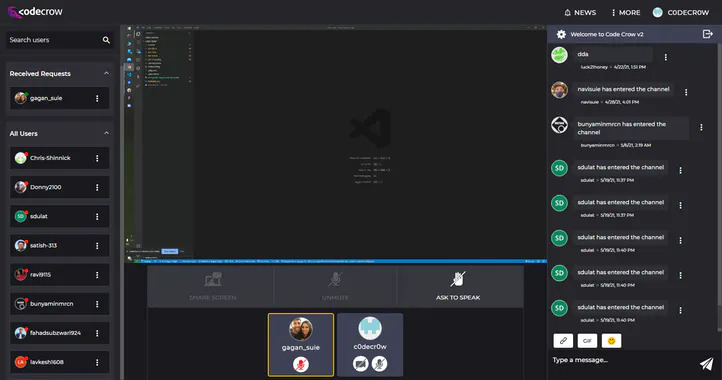Viewport: 722px width, 380px height.
Task: Toggle c0decr0w microphone mute icon
Action: click(x=379, y=364)
